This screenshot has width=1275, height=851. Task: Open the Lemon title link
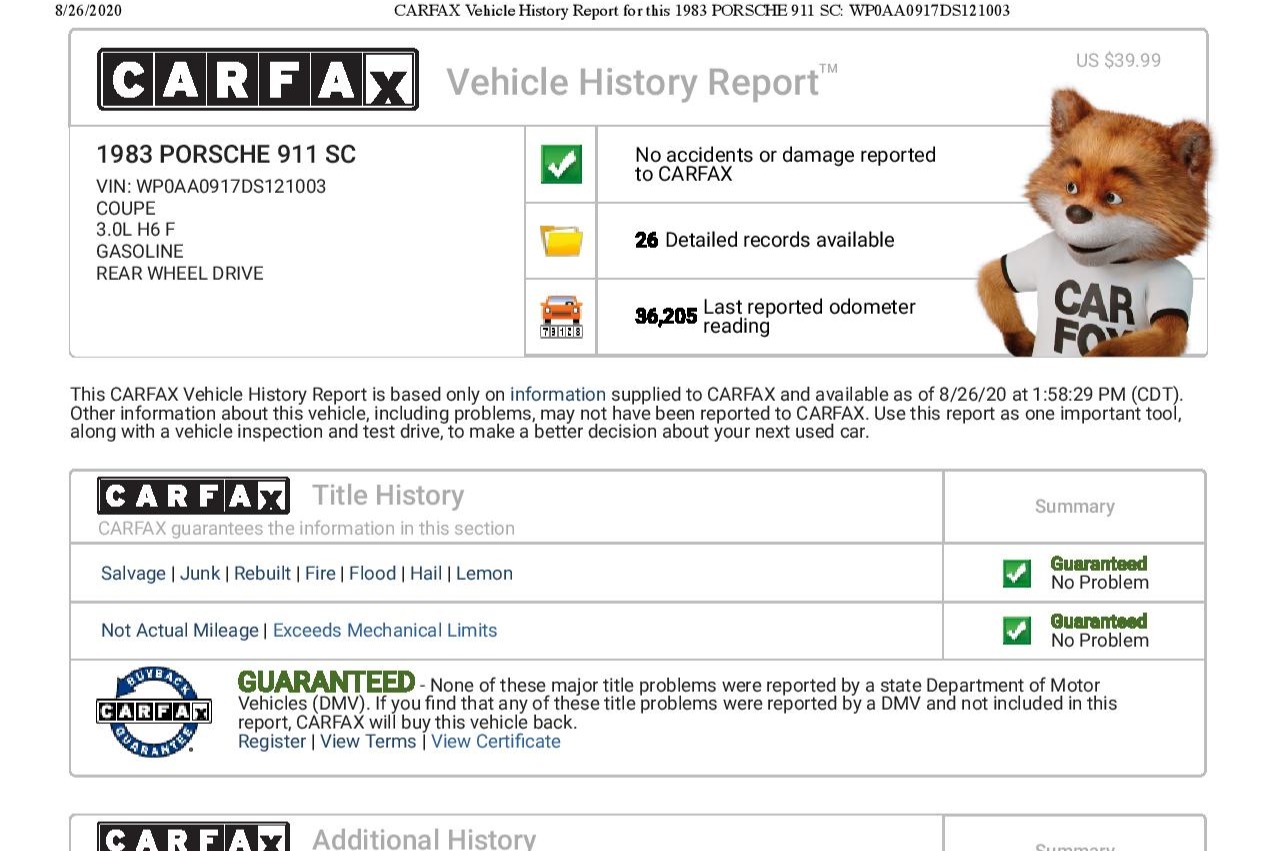coord(484,573)
